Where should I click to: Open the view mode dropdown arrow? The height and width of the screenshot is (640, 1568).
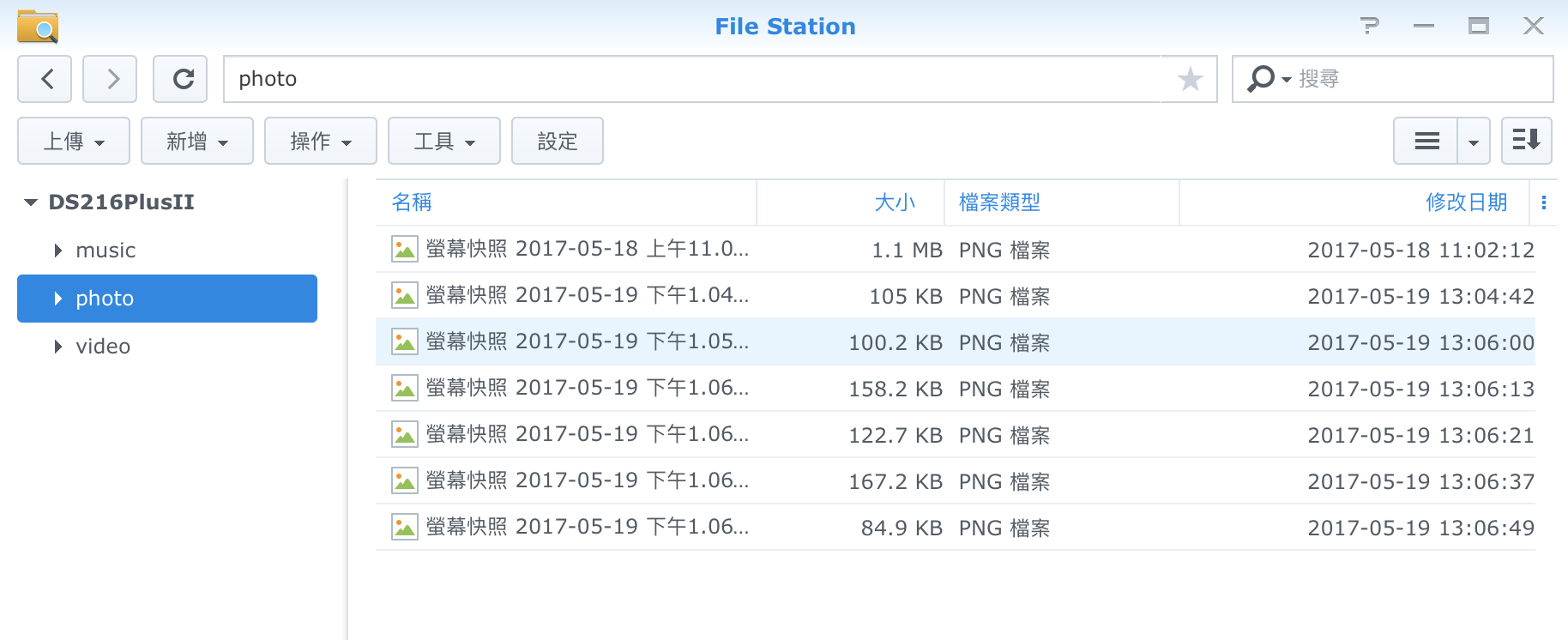tap(1473, 141)
